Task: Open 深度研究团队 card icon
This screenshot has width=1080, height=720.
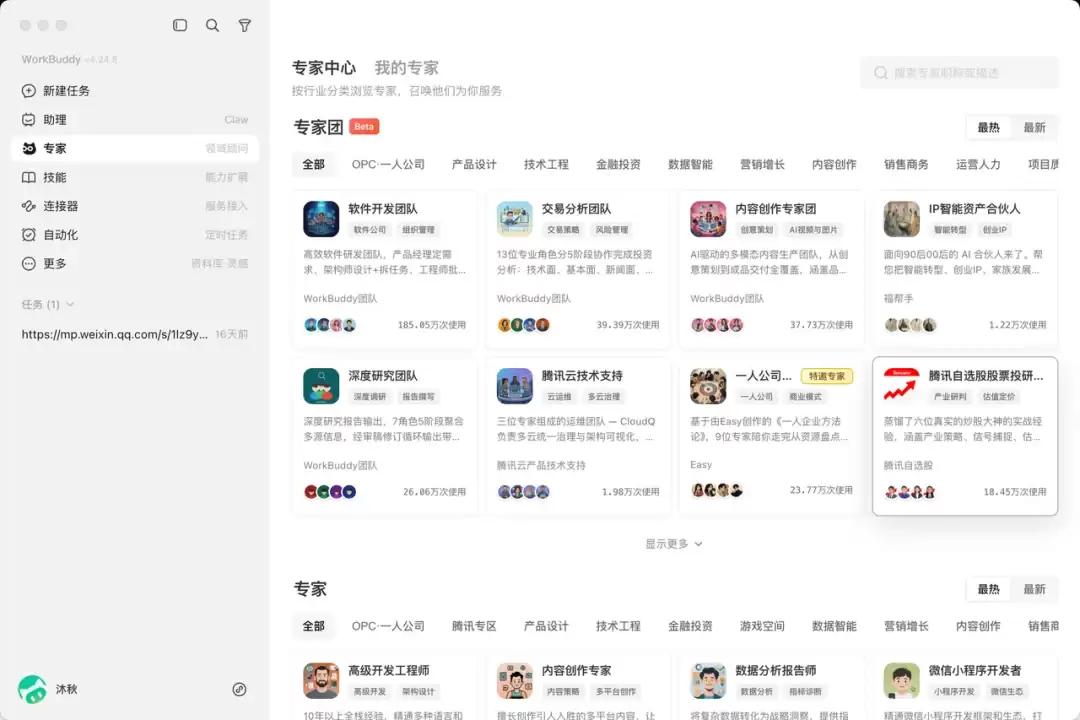Action: pos(321,386)
